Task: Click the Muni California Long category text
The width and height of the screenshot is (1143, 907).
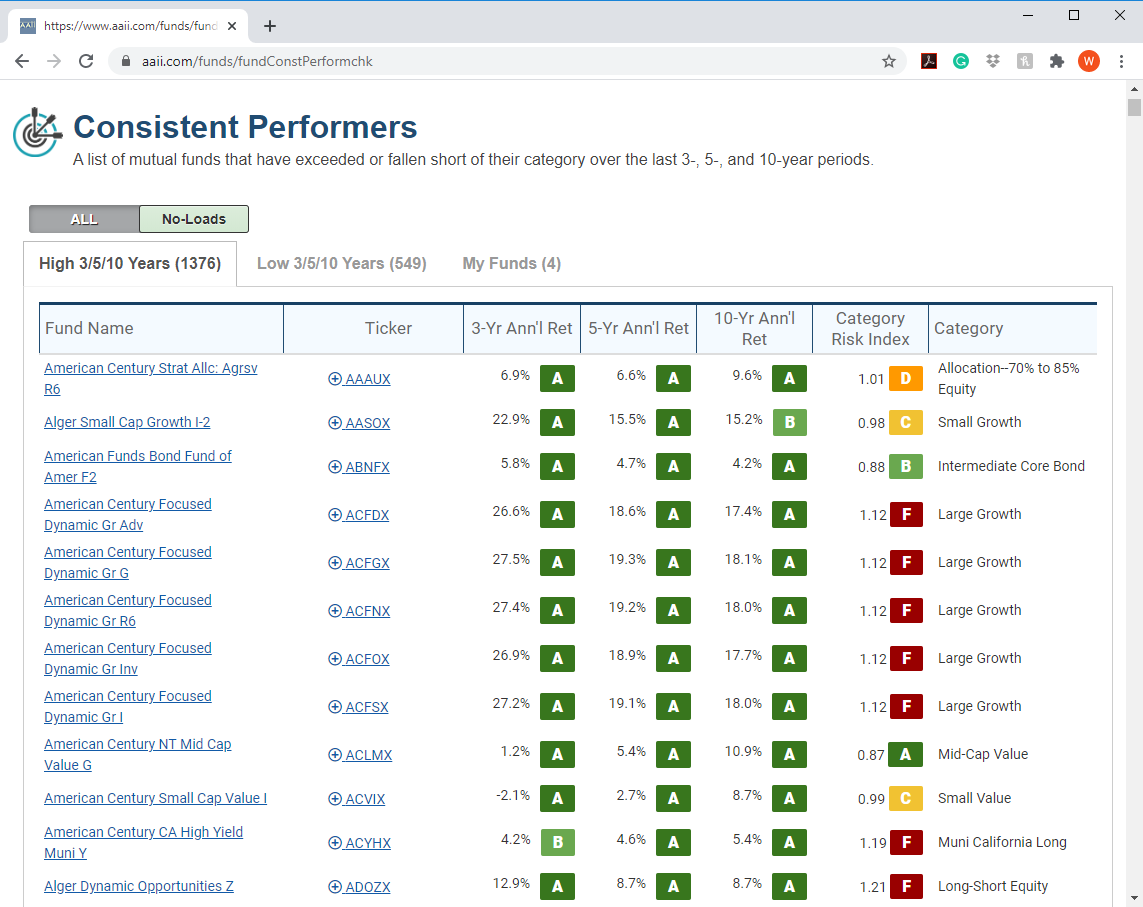Action: (1002, 842)
